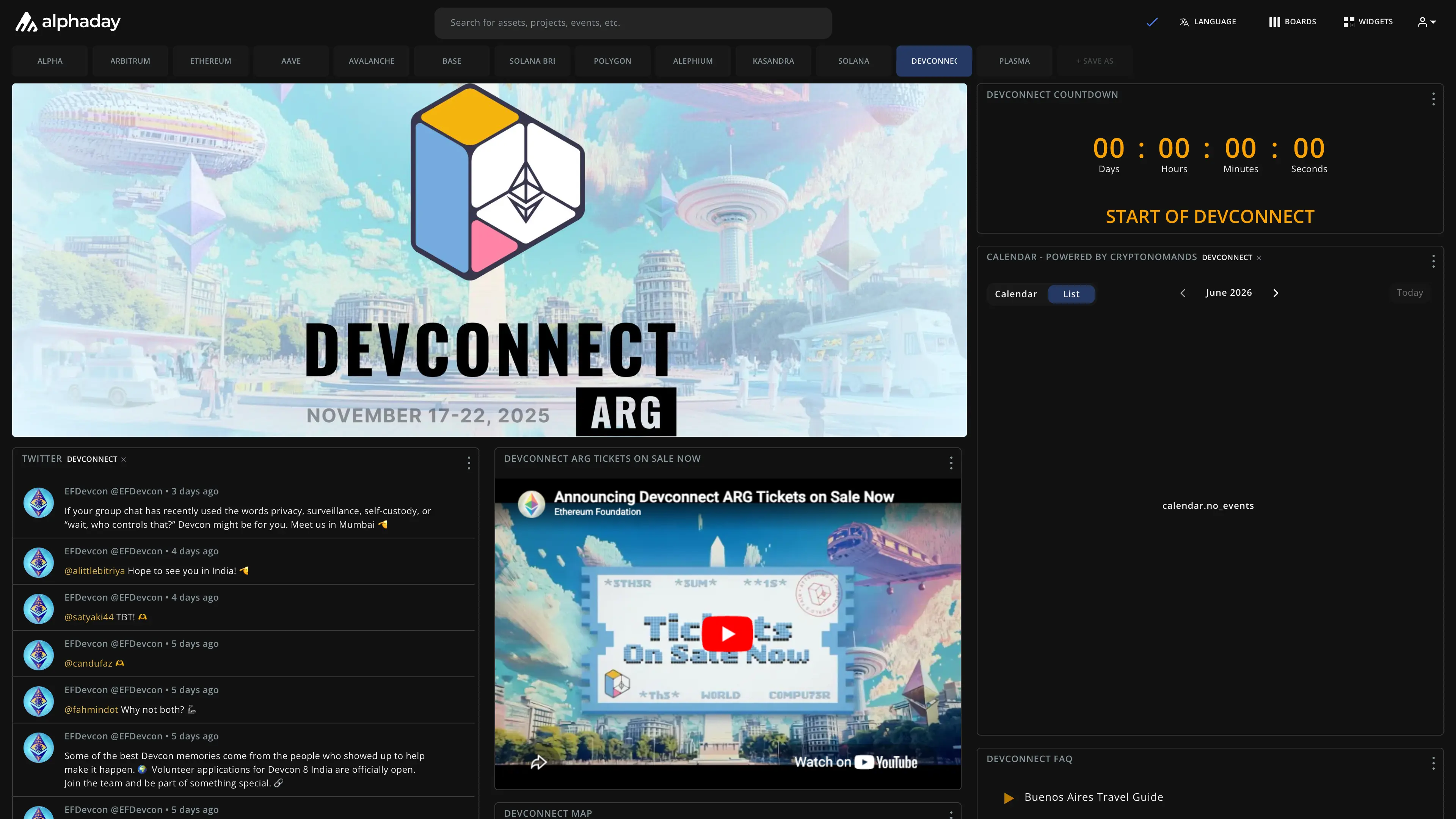
Task: Select the SOLANA board tab
Action: click(x=854, y=61)
